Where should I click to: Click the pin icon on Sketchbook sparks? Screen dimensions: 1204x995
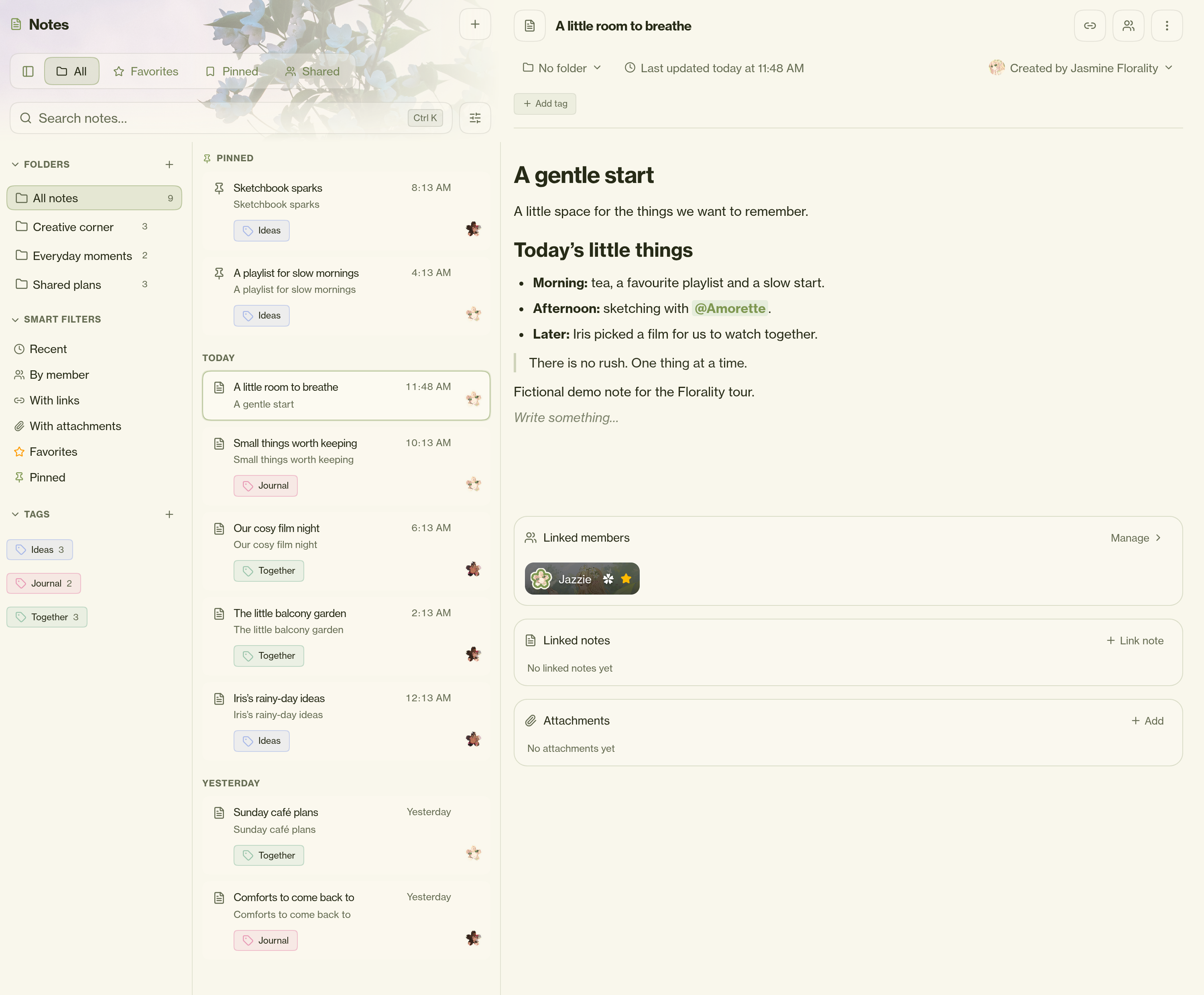click(x=219, y=188)
